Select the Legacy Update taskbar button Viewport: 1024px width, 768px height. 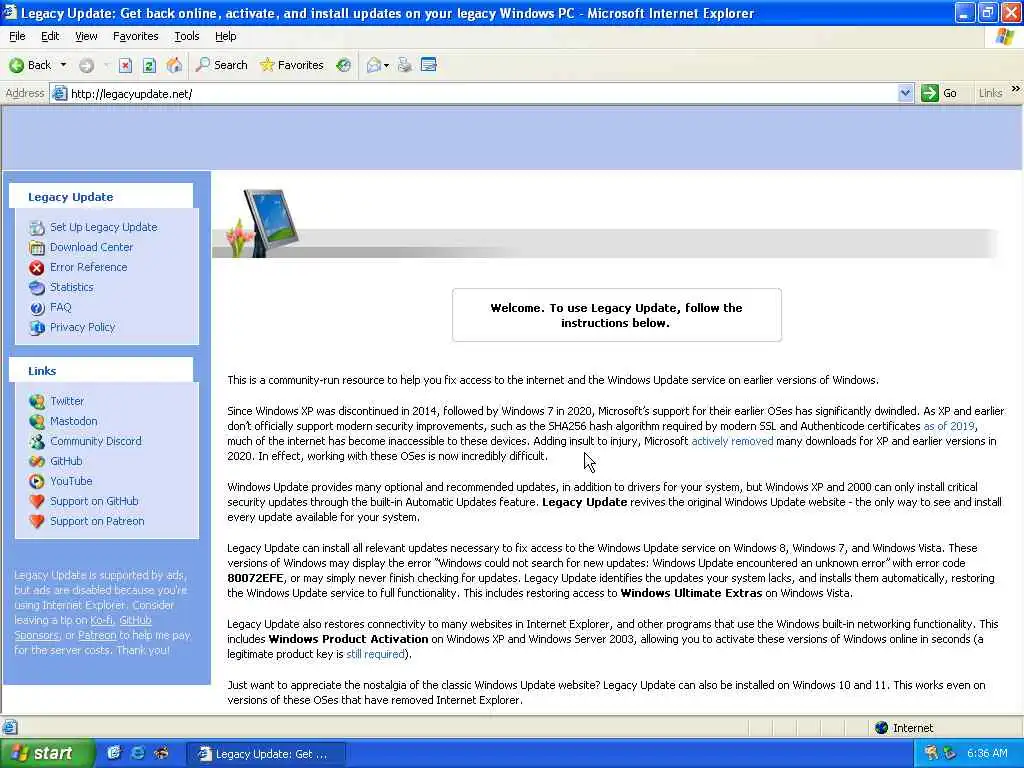point(266,754)
